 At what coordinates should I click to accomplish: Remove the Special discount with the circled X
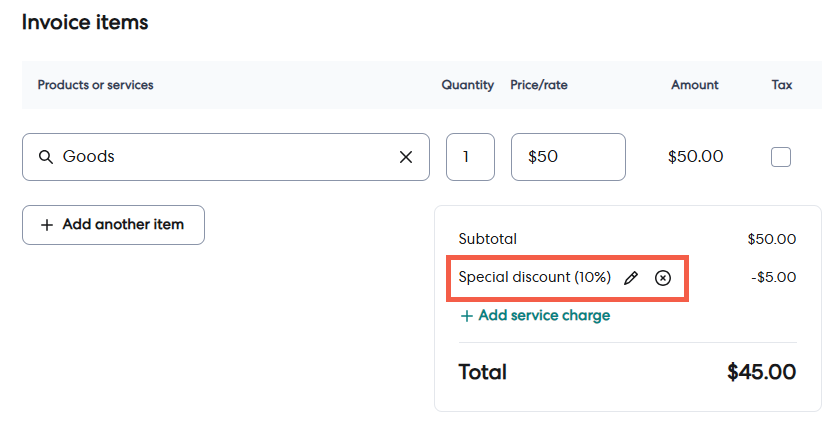tap(662, 278)
